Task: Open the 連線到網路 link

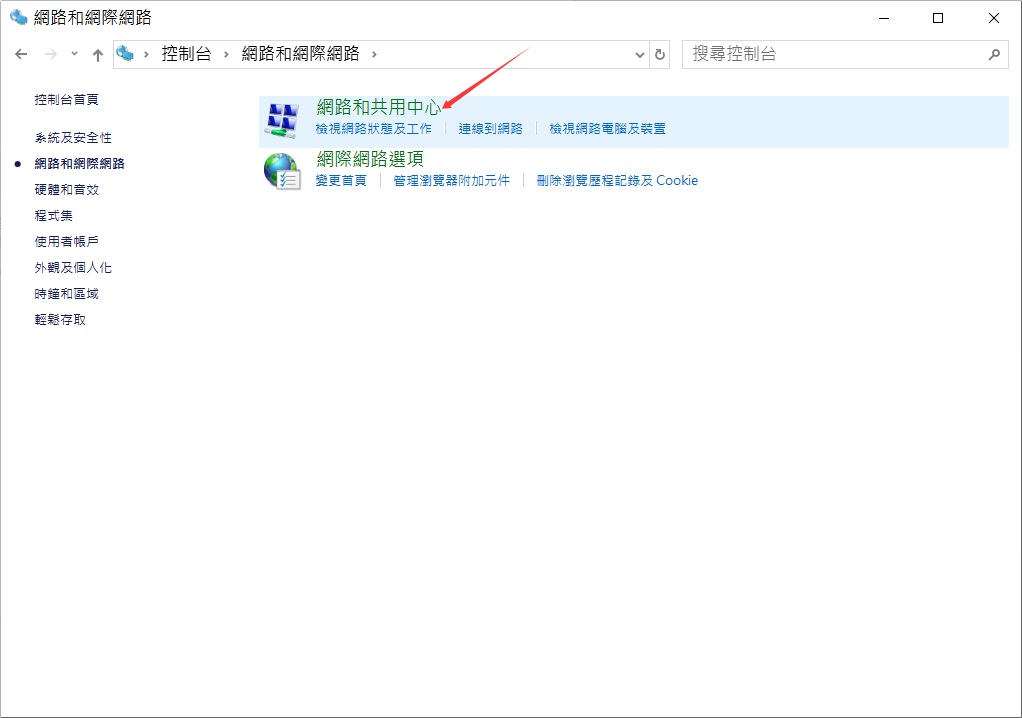Action: click(x=491, y=129)
